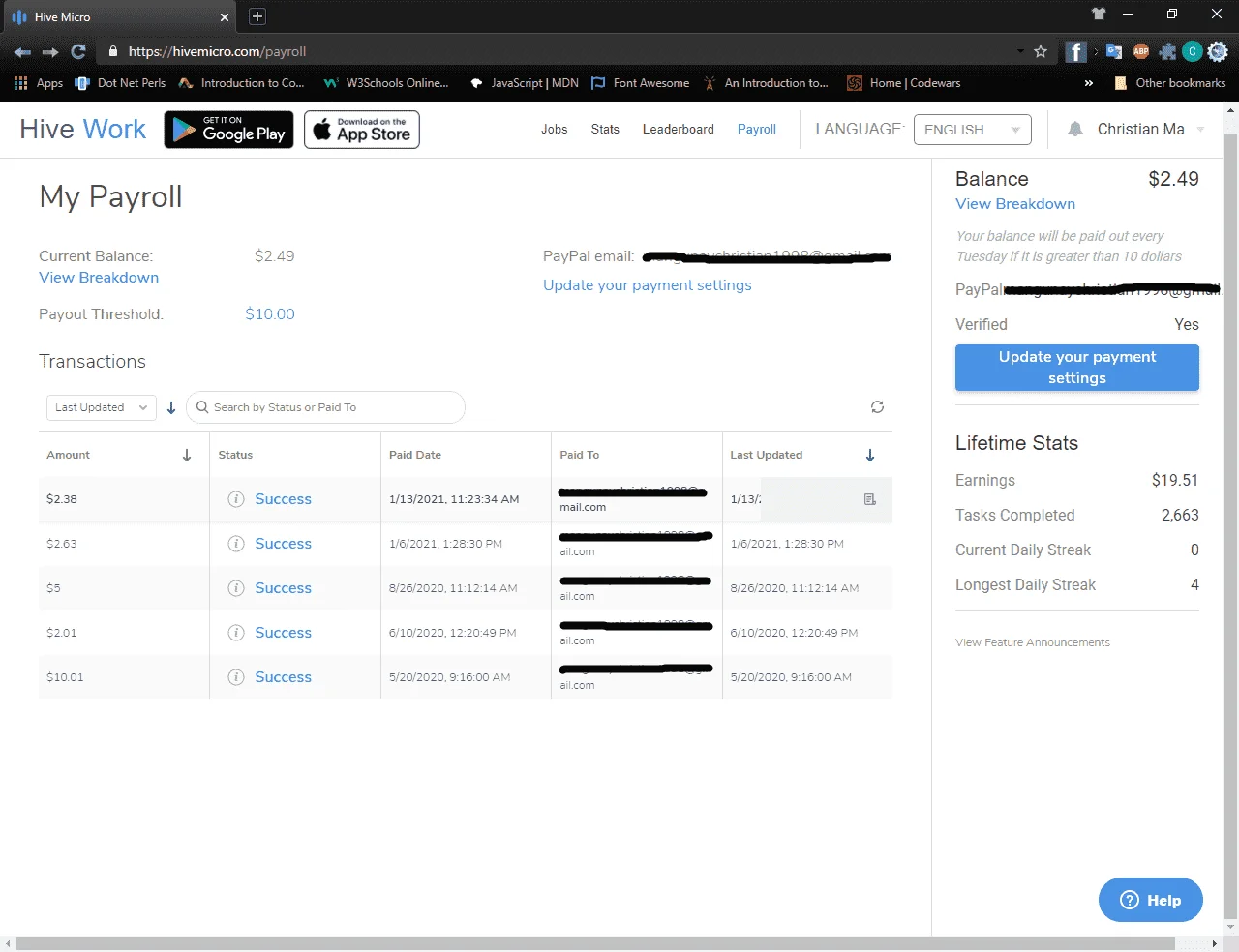This screenshot has height=952, width=1239.
Task: Open View Feature Announcements
Action: pyautogui.click(x=1033, y=642)
